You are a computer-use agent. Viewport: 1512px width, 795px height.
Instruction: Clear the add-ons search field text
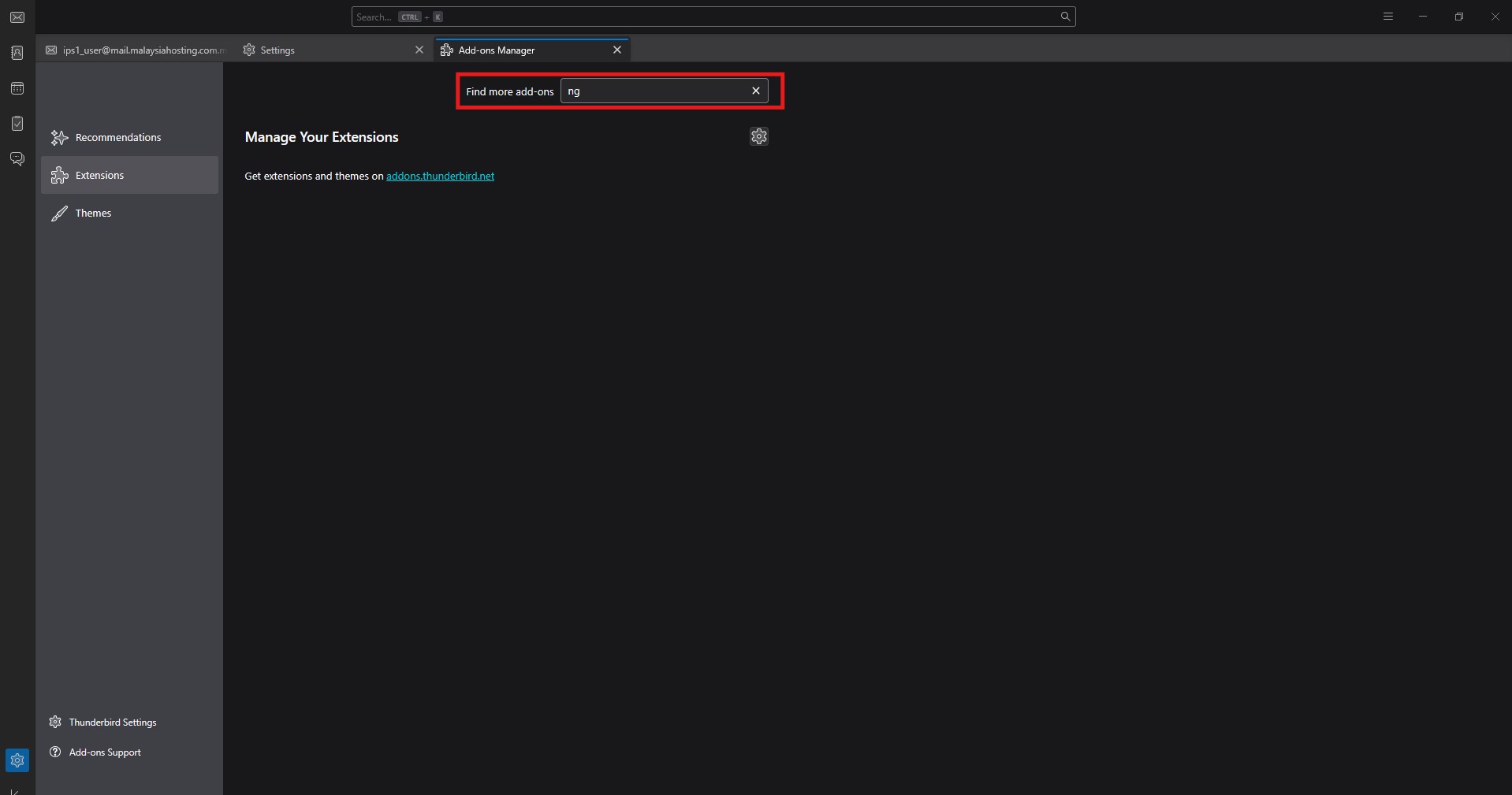point(755,91)
